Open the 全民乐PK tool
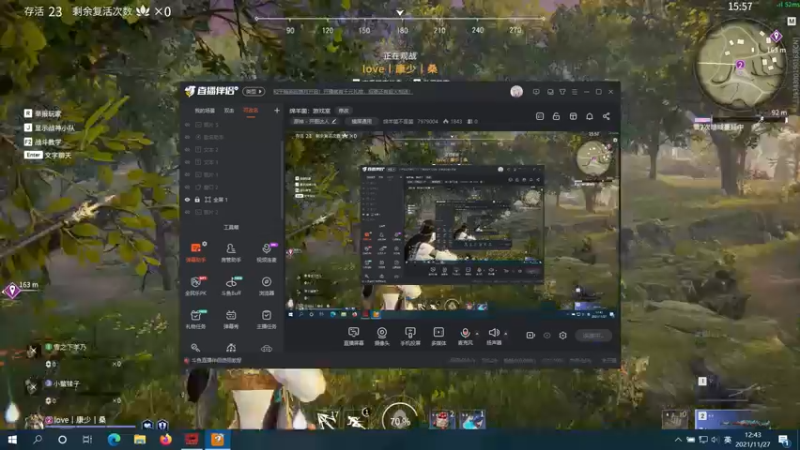The image size is (800, 450). pyautogui.click(x=195, y=286)
